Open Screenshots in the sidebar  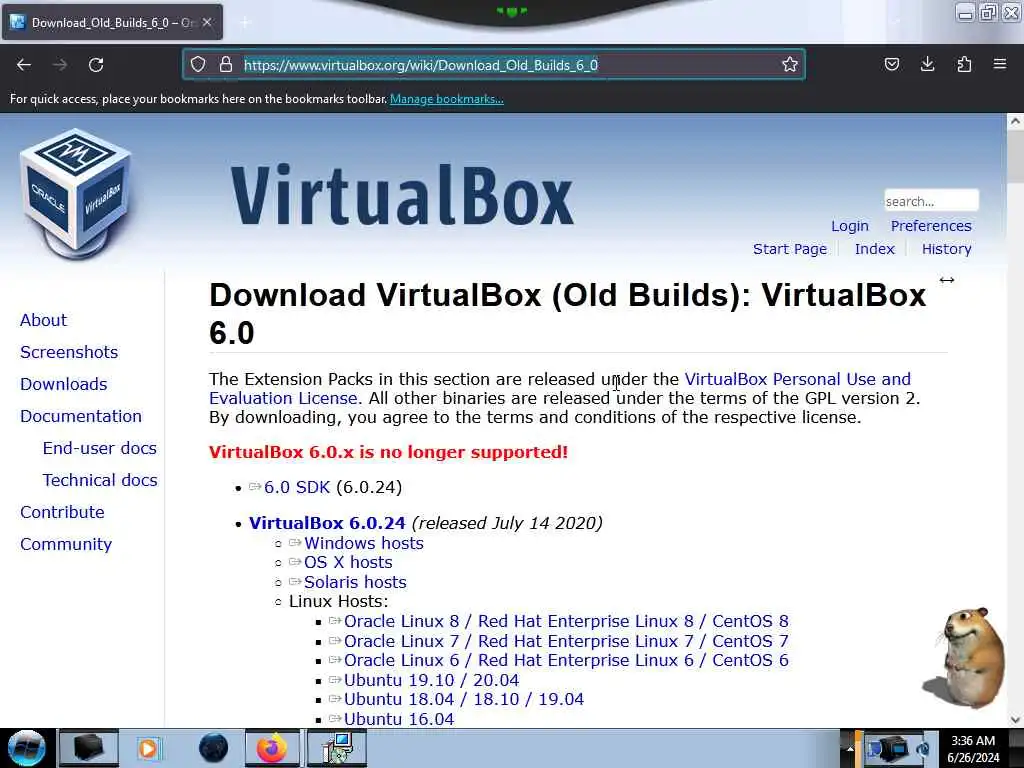pyautogui.click(x=69, y=352)
